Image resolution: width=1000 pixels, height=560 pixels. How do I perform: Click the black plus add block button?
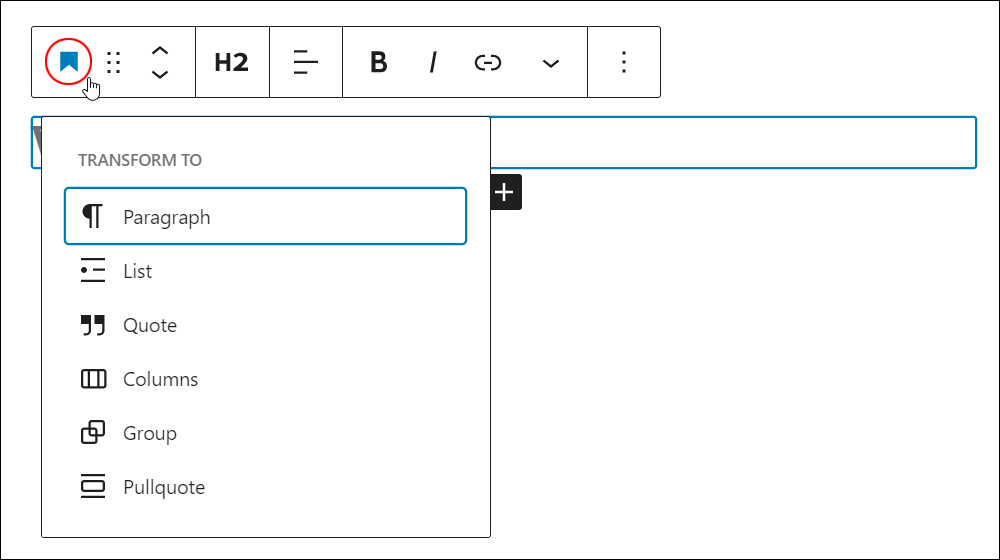(x=506, y=192)
